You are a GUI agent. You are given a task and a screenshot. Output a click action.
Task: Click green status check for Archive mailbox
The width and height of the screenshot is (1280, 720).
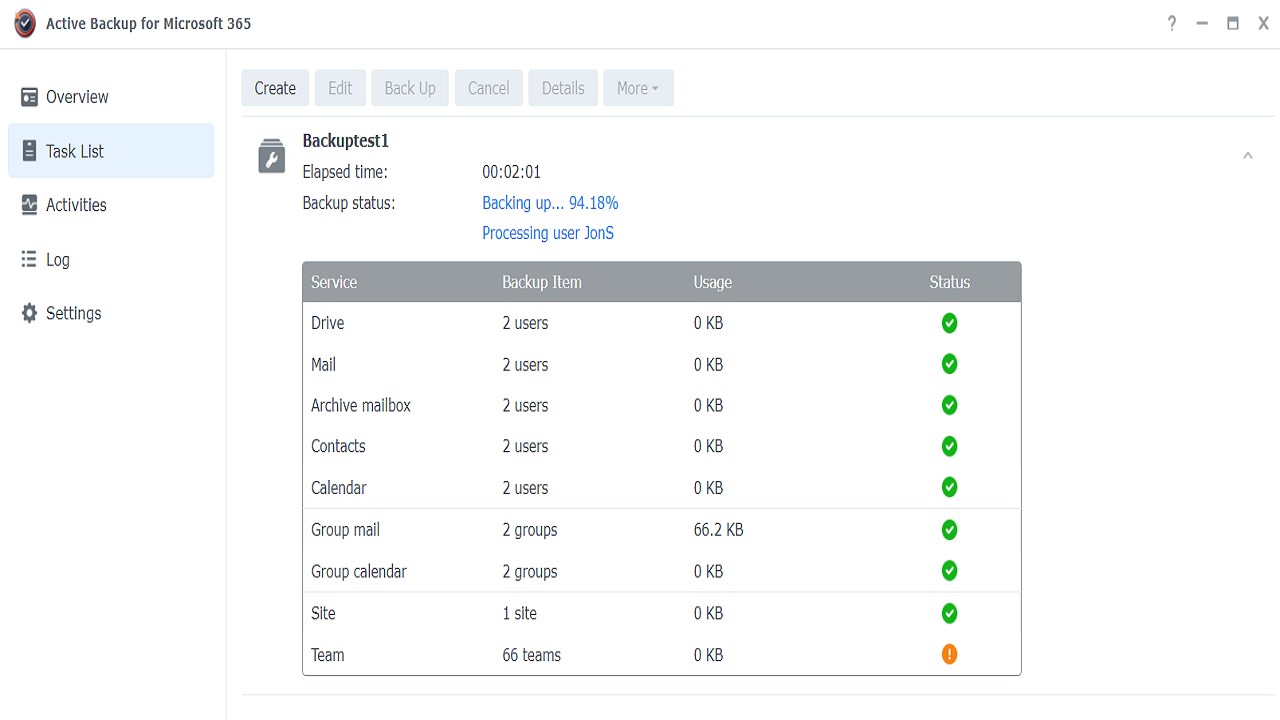tap(949, 405)
